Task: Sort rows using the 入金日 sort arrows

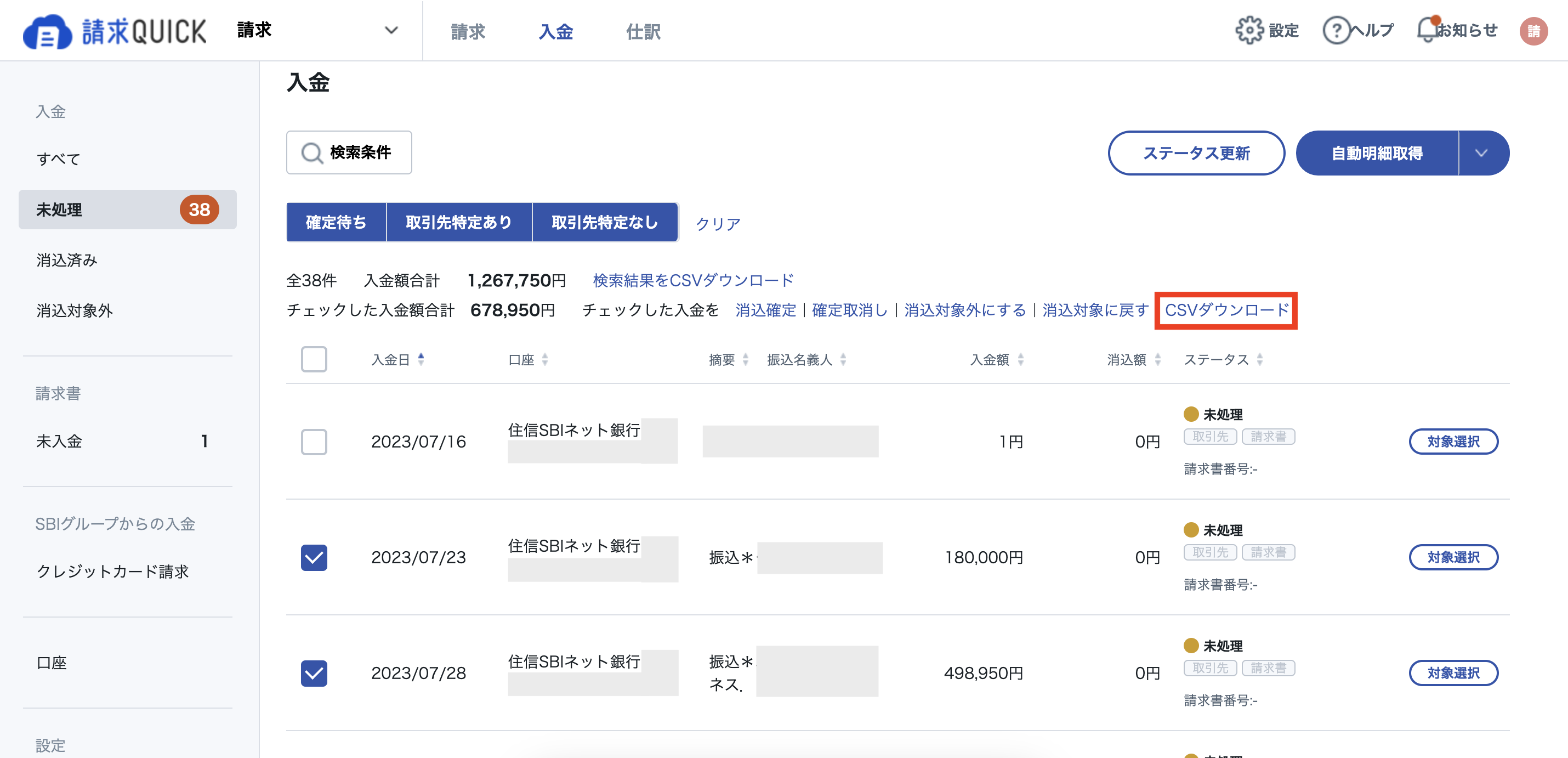Action: tap(421, 359)
